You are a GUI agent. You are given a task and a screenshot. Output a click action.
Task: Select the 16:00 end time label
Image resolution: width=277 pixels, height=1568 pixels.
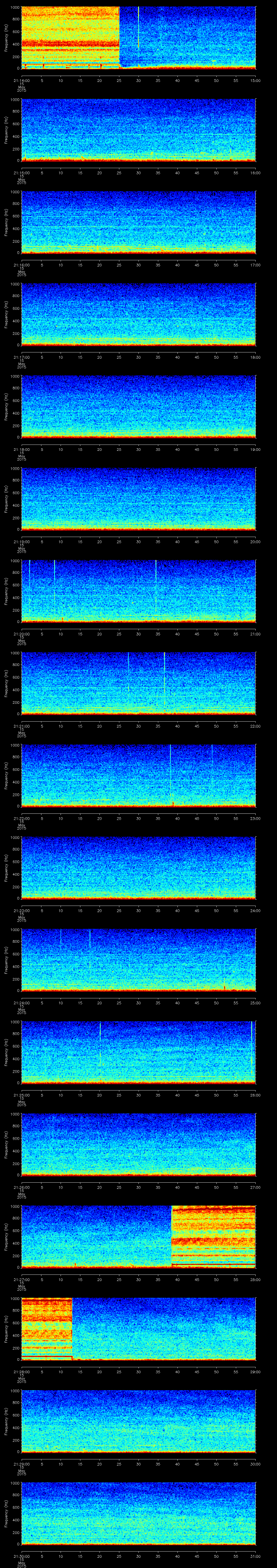256,173
